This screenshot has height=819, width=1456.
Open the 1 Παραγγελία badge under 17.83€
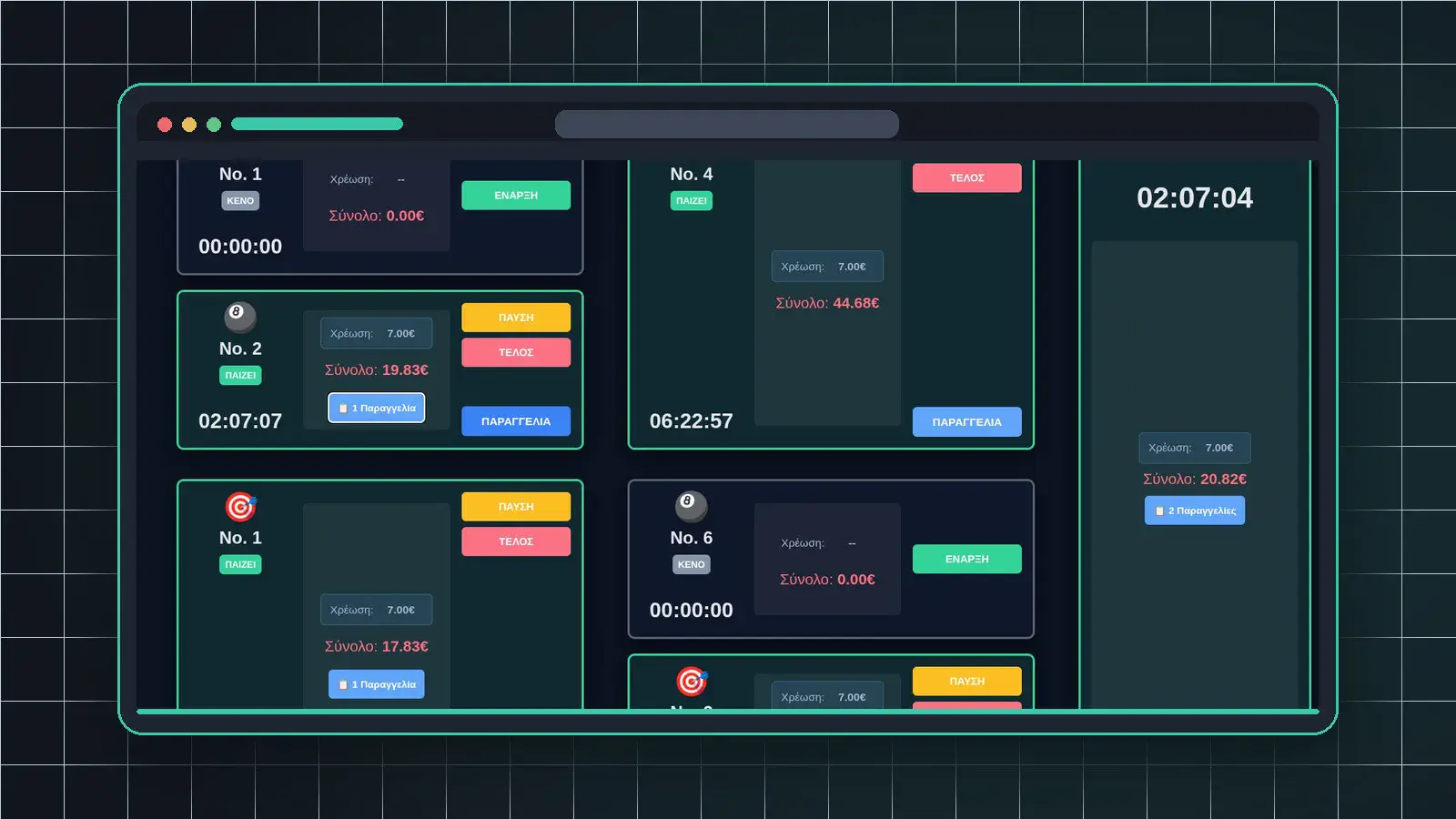click(x=376, y=684)
